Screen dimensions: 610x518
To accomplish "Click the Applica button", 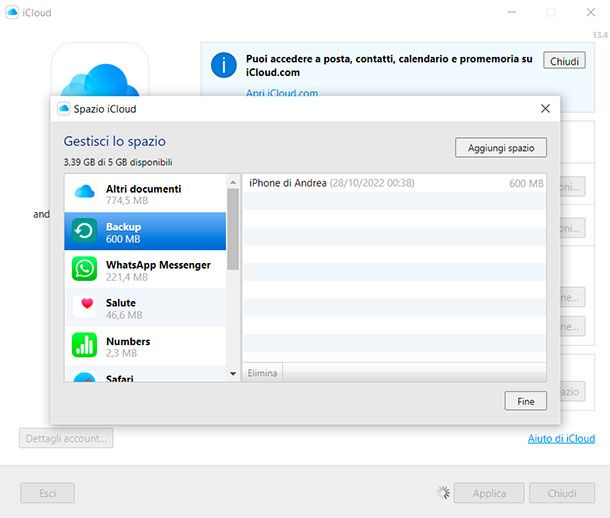I will coord(489,493).
